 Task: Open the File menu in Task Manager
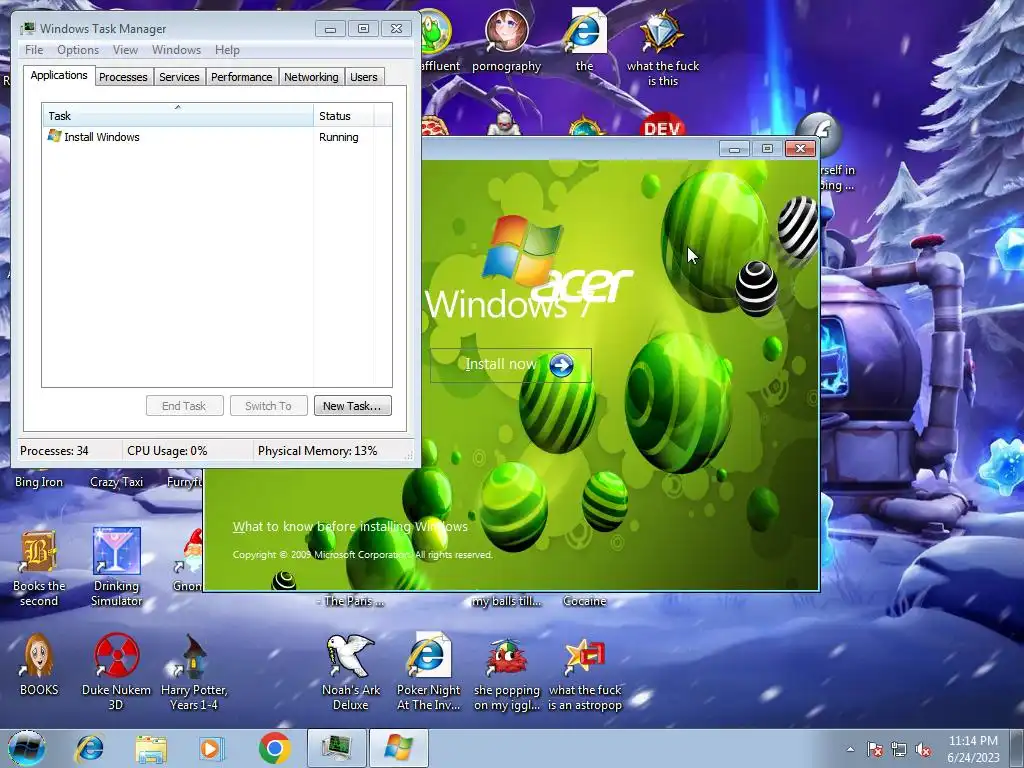(34, 50)
